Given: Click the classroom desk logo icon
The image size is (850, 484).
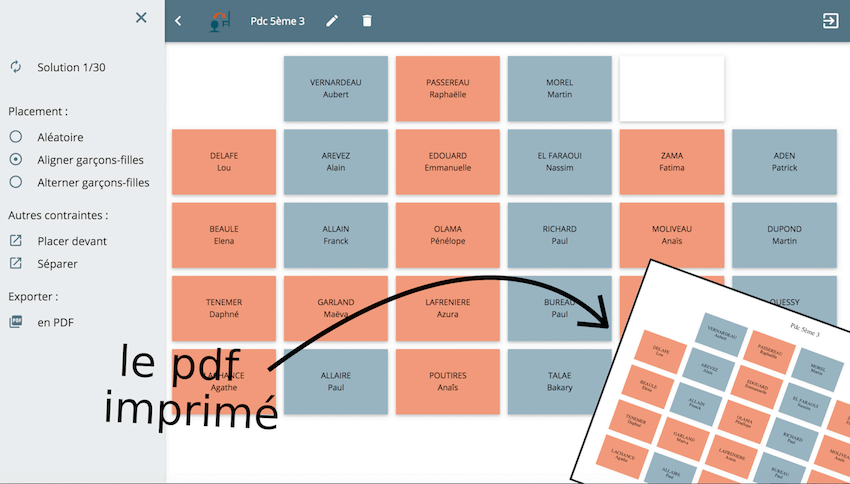Looking at the screenshot, I should [x=220, y=21].
